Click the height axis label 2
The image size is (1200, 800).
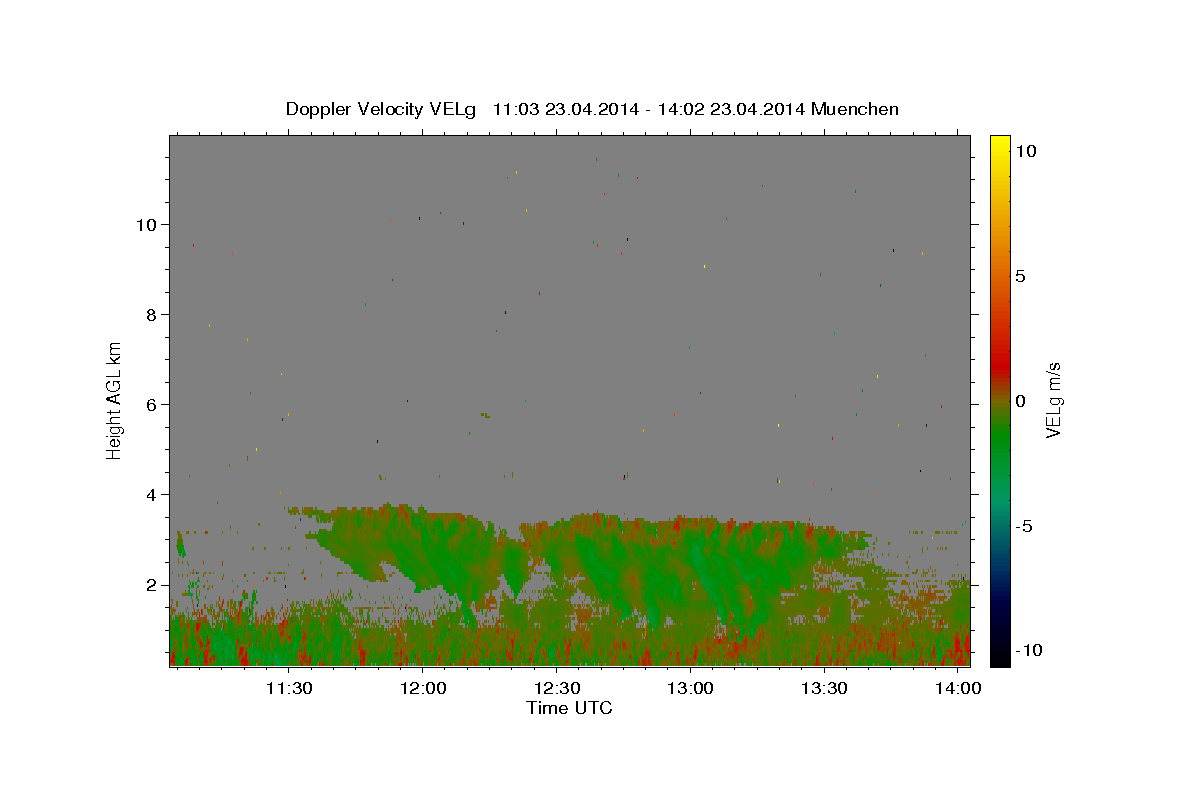(x=152, y=585)
